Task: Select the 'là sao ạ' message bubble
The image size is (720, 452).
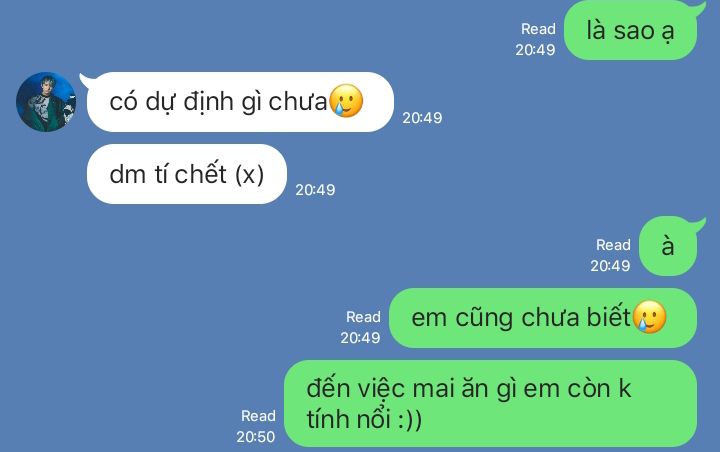Action: tap(630, 31)
